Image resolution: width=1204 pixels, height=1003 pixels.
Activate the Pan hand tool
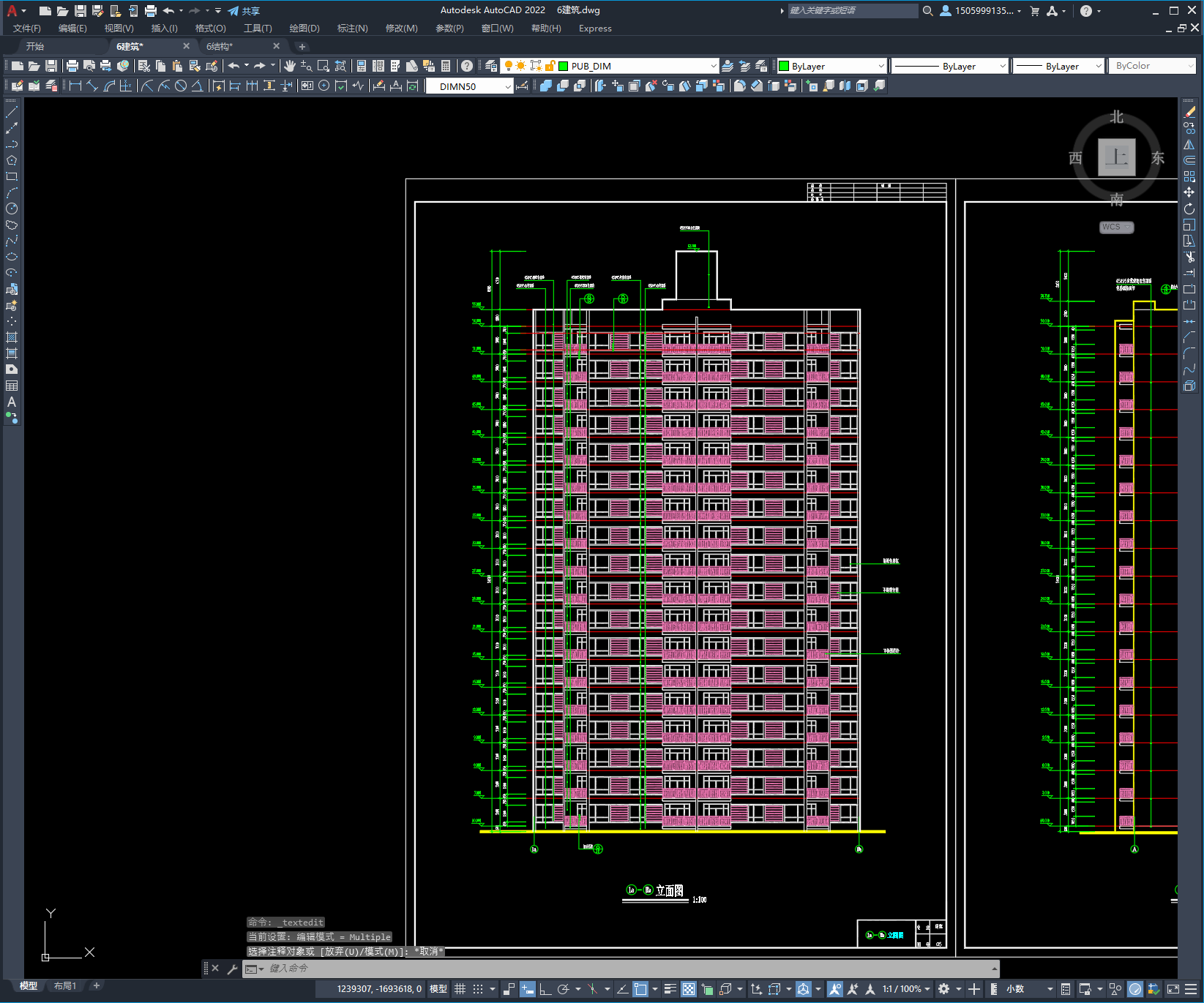(289, 66)
